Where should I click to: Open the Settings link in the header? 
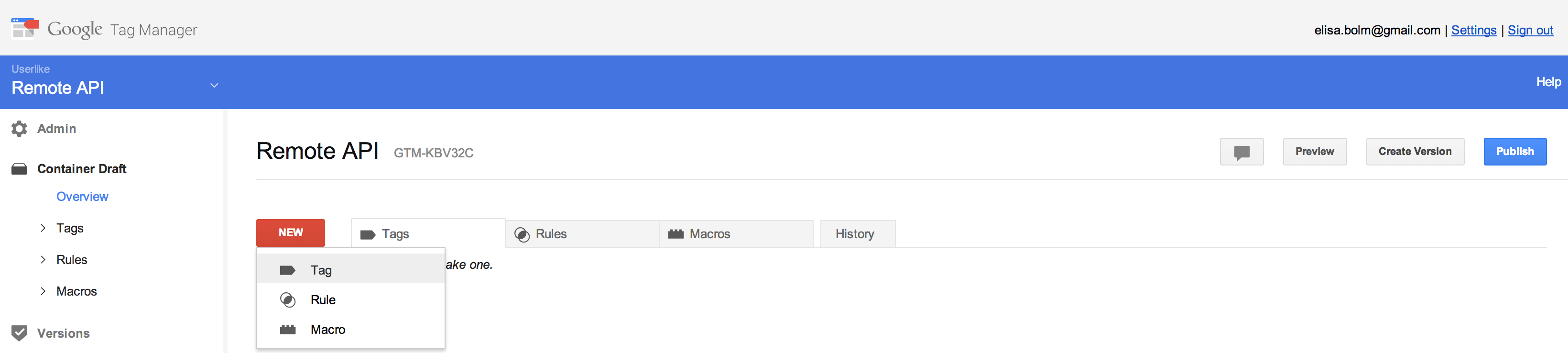coord(1473,30)
